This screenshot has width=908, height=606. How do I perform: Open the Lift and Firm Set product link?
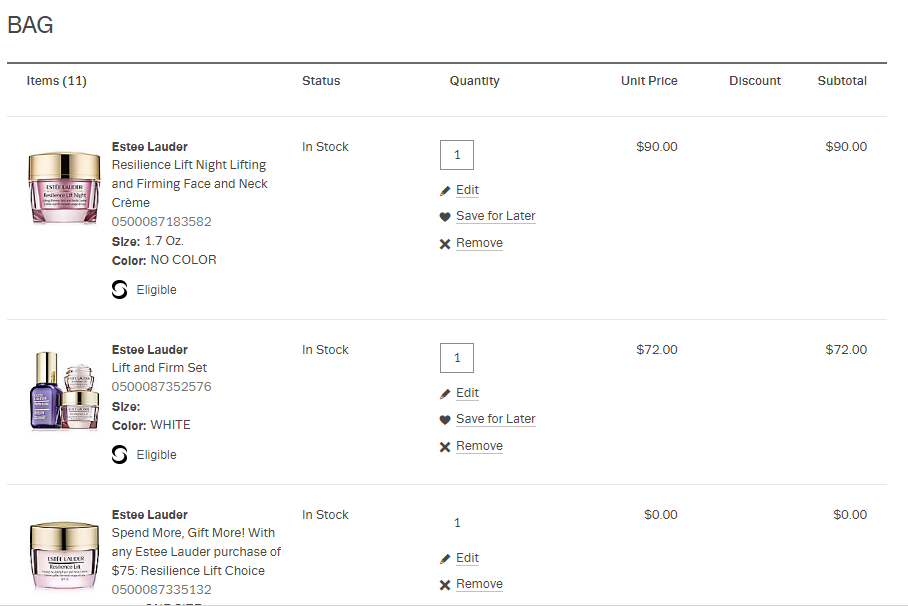coord(159,368)
